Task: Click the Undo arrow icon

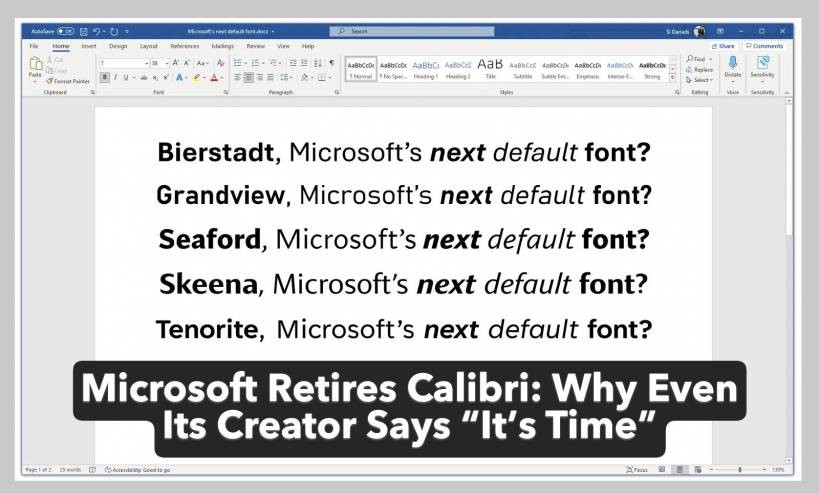Action: pos(97,31)
